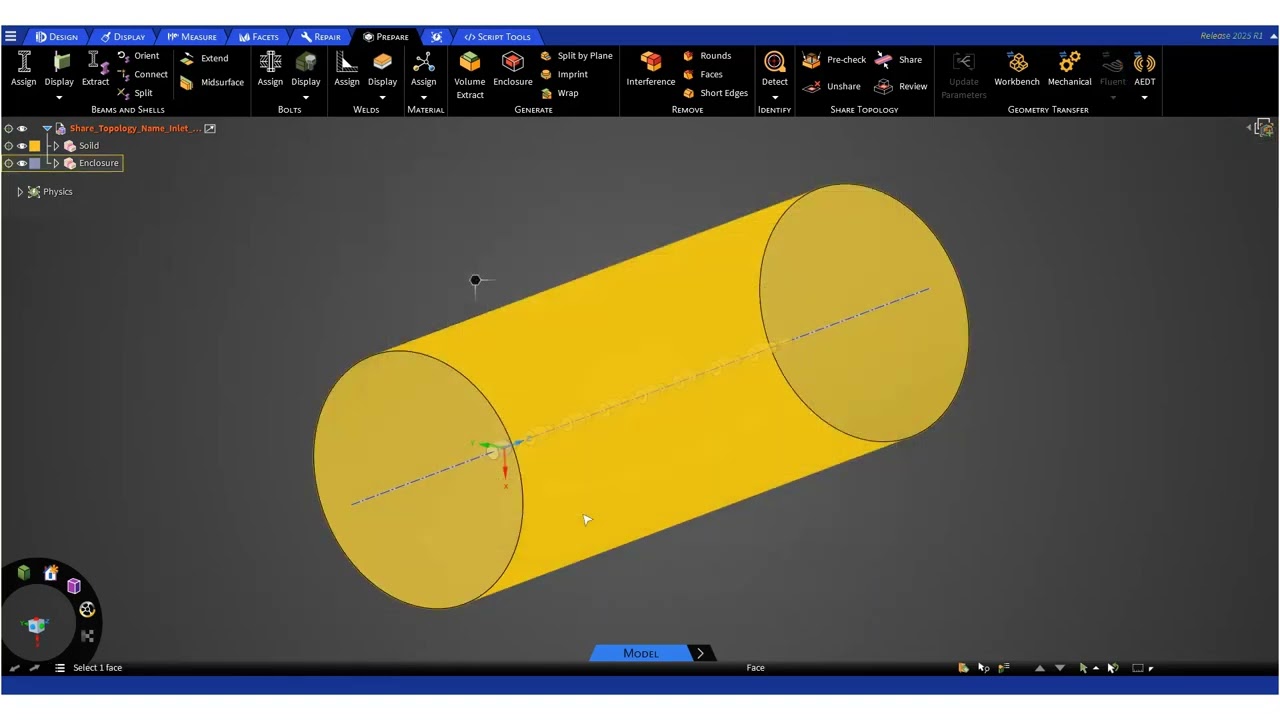Select the Faces removal tool
This screenshot has width=1280, height=720.
(x=703, y=74)
